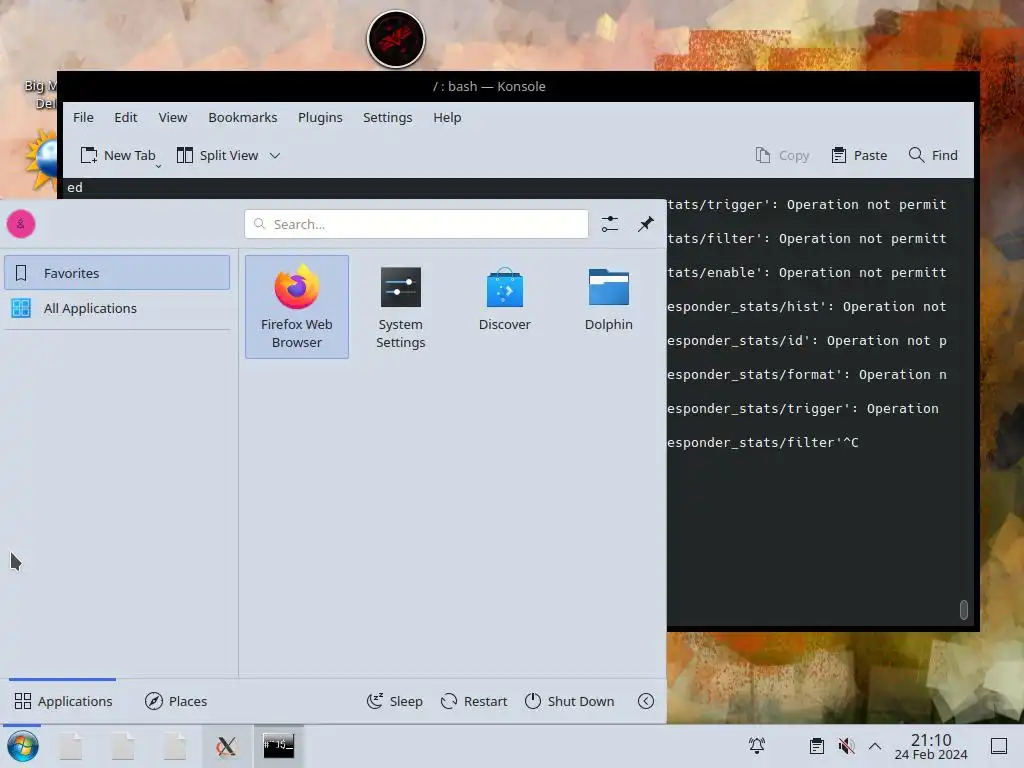The height and width of the screenshot is (768, 1024).
Task: Click the first blank document taskbar icon
Action: 71,746
